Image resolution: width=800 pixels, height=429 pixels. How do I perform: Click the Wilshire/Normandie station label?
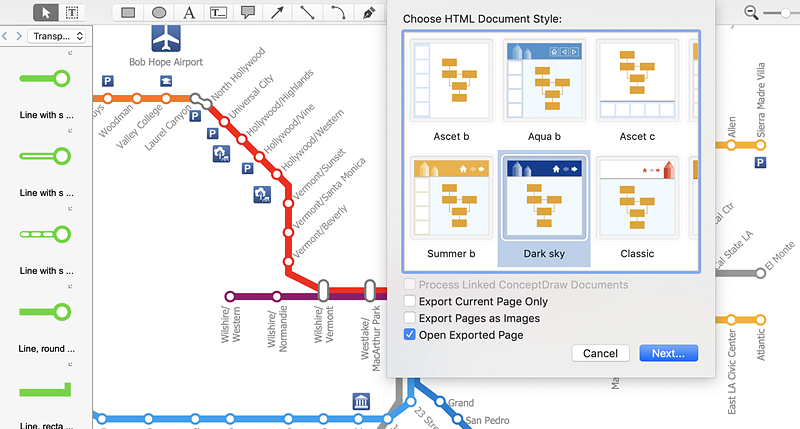277,329
